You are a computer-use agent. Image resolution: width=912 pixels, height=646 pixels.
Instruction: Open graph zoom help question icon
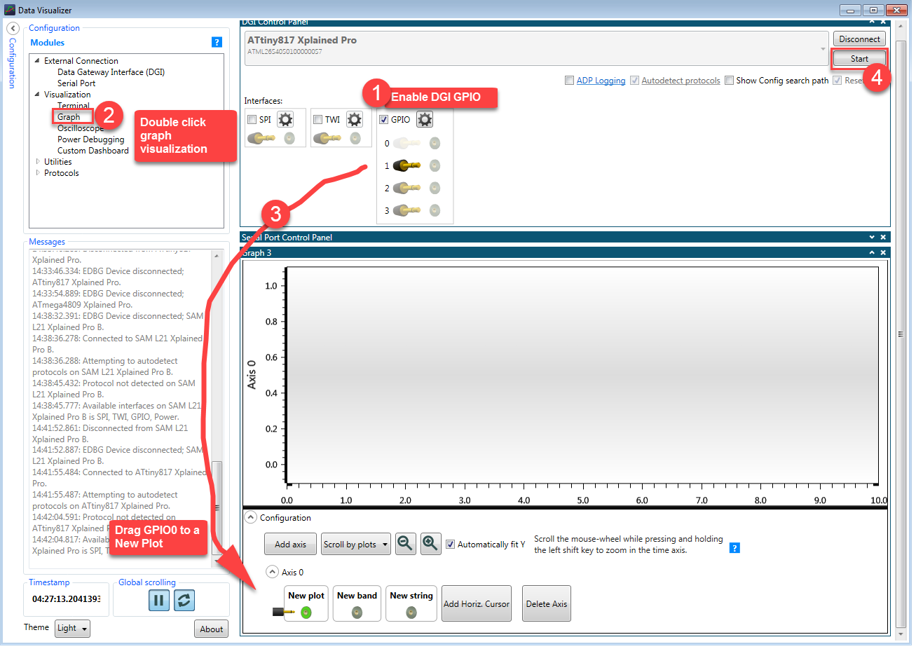coord(735,548)
